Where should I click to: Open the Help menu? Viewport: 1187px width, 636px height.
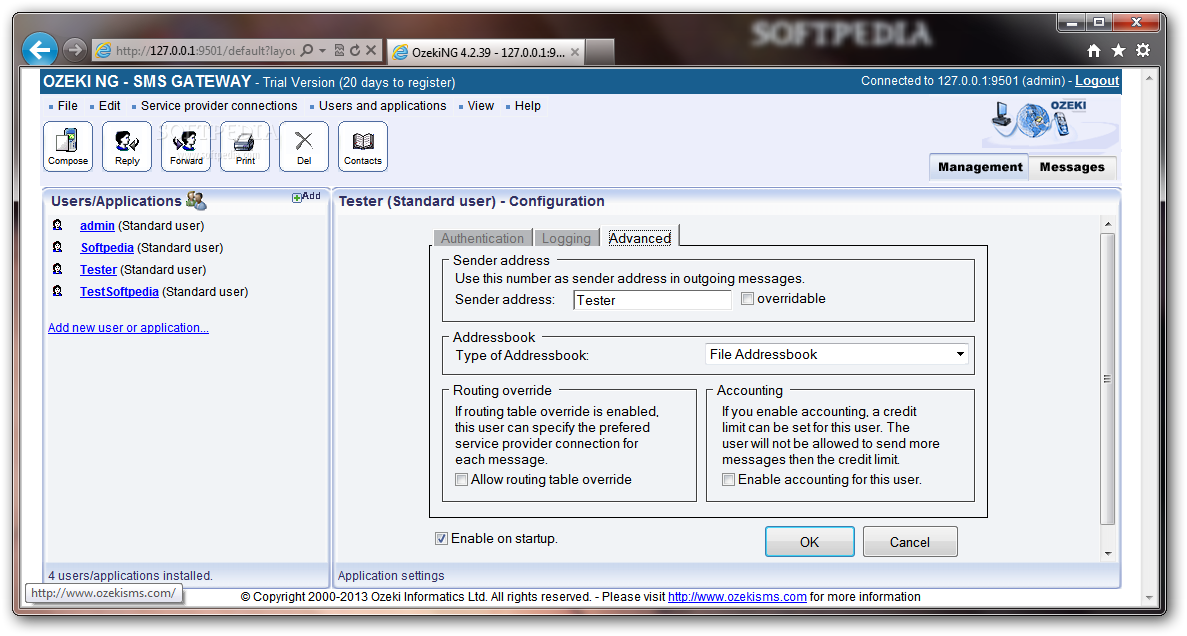(x=528, y=106)
